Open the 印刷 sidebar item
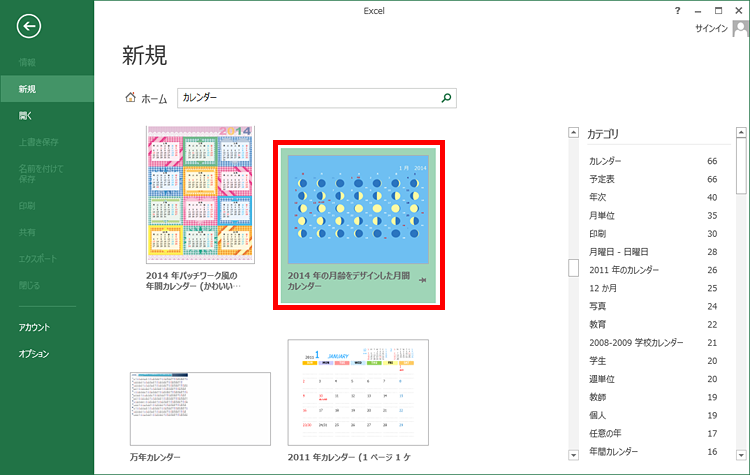This screenshot has height=475, width=750. coord(27,206)
